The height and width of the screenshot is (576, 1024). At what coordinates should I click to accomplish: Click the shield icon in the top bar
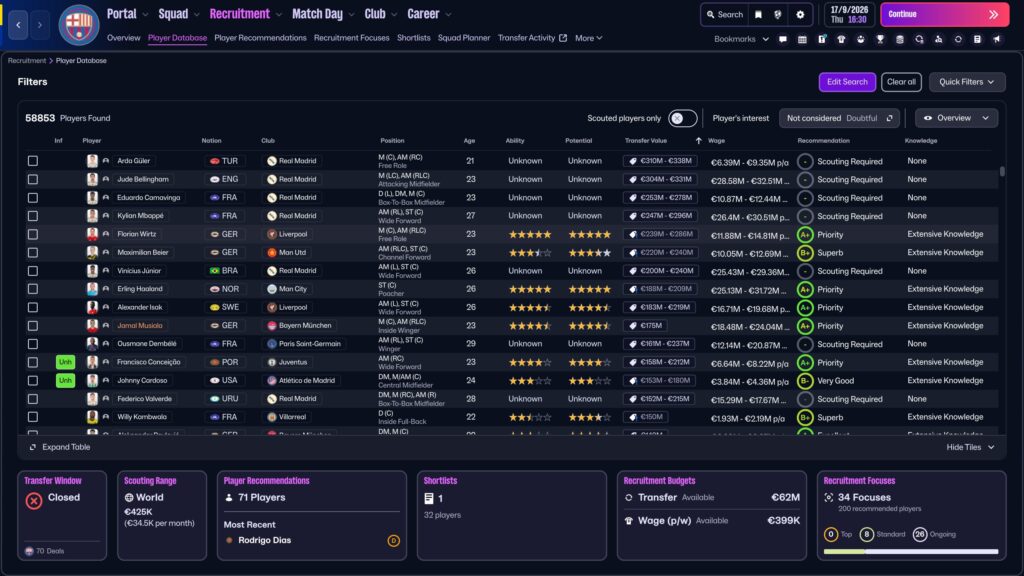pyautogui.click(x=778, y=14)
